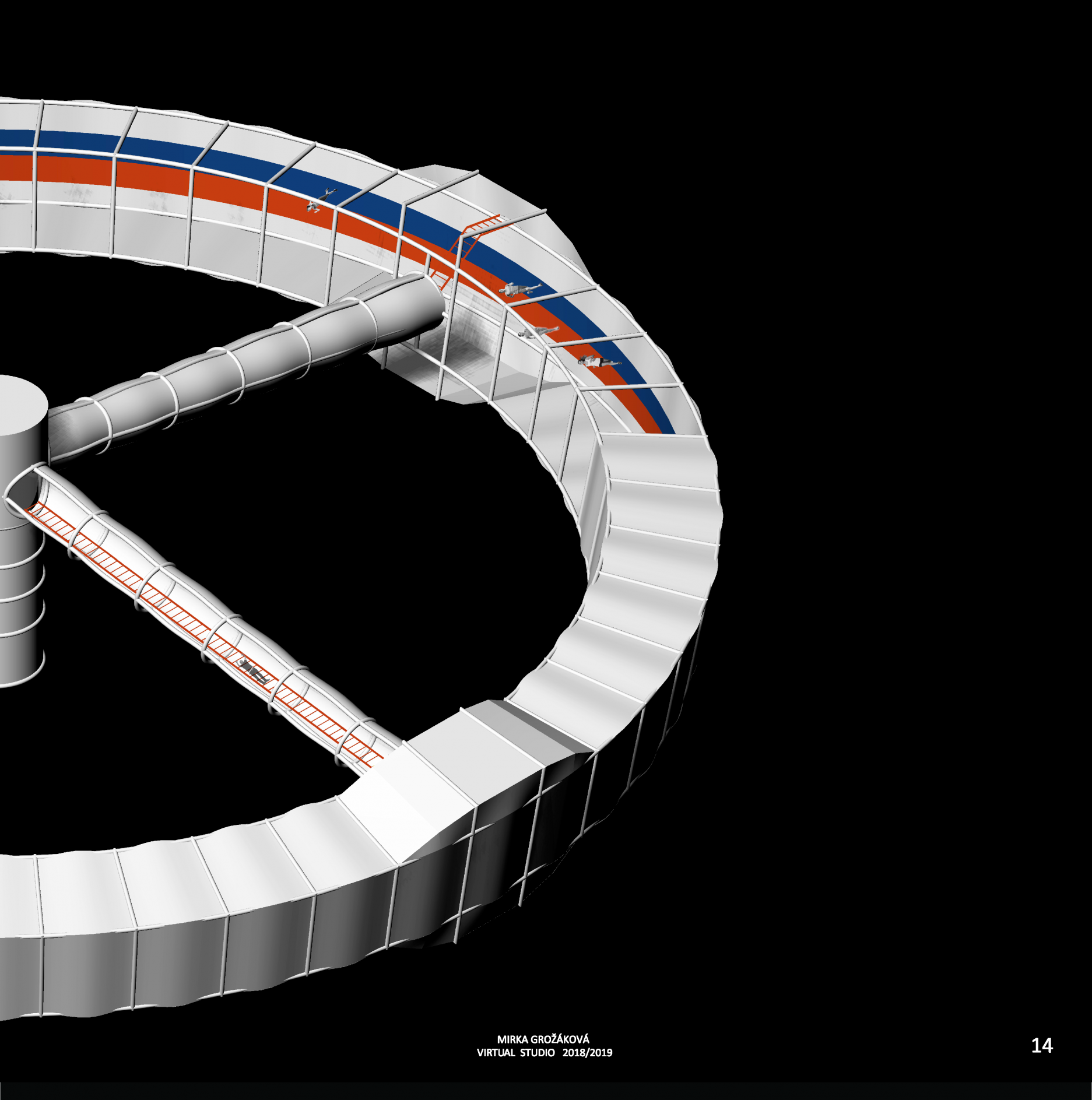The width and height of the screenshot is (1092, 1100).
Task: Click the figure lying on the upper track
Action: [321, 199]
